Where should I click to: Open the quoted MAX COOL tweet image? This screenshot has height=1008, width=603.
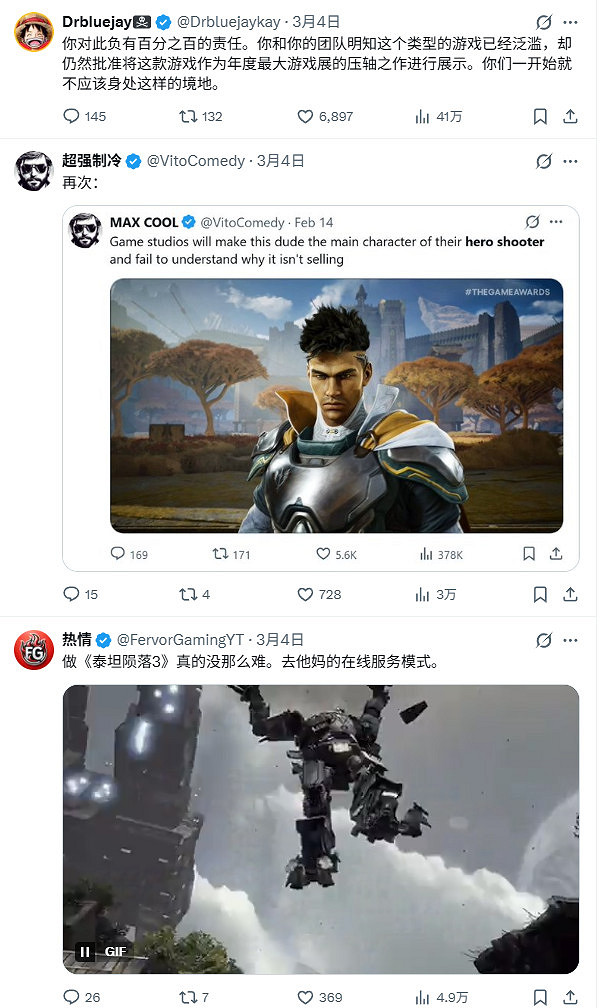pyautogui.click(x=337, y=406)
